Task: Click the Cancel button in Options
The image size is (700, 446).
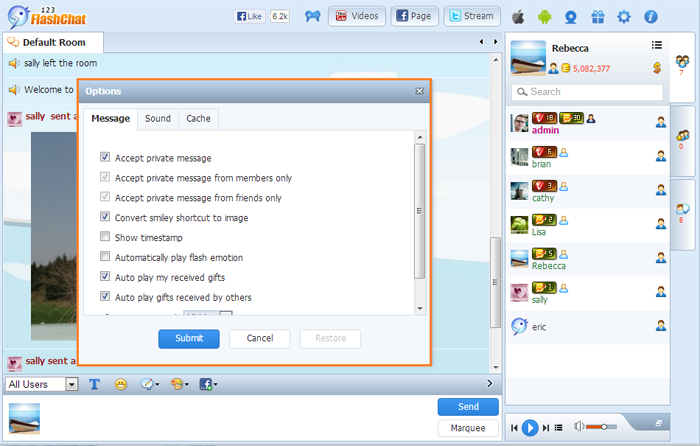Action: (259, 339)
